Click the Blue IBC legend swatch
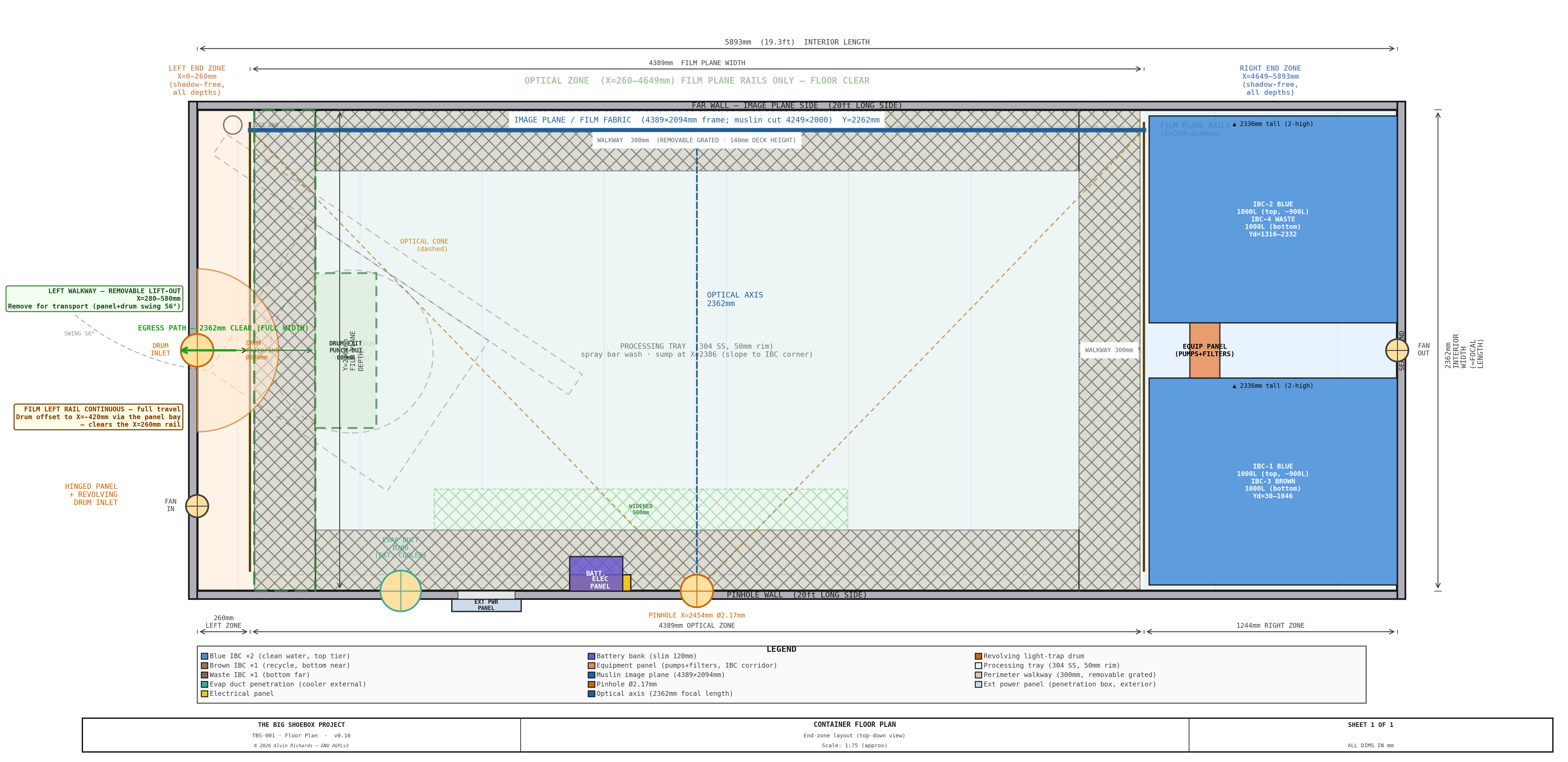This screenshot has width=1568, height=762. click(204, 656)
